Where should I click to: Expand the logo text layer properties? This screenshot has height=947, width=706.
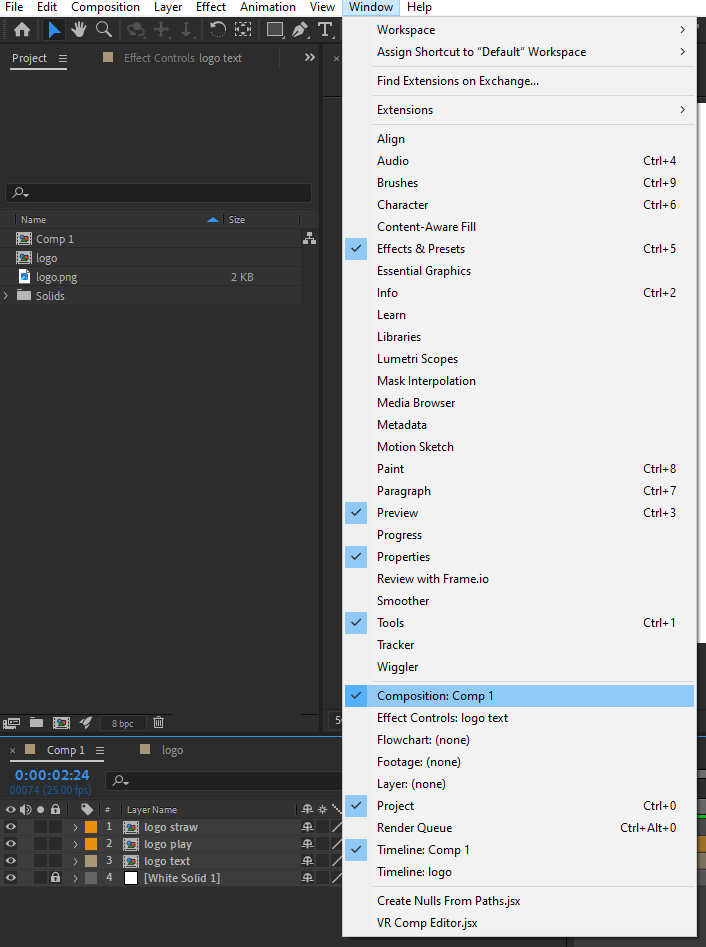point(75,861)
